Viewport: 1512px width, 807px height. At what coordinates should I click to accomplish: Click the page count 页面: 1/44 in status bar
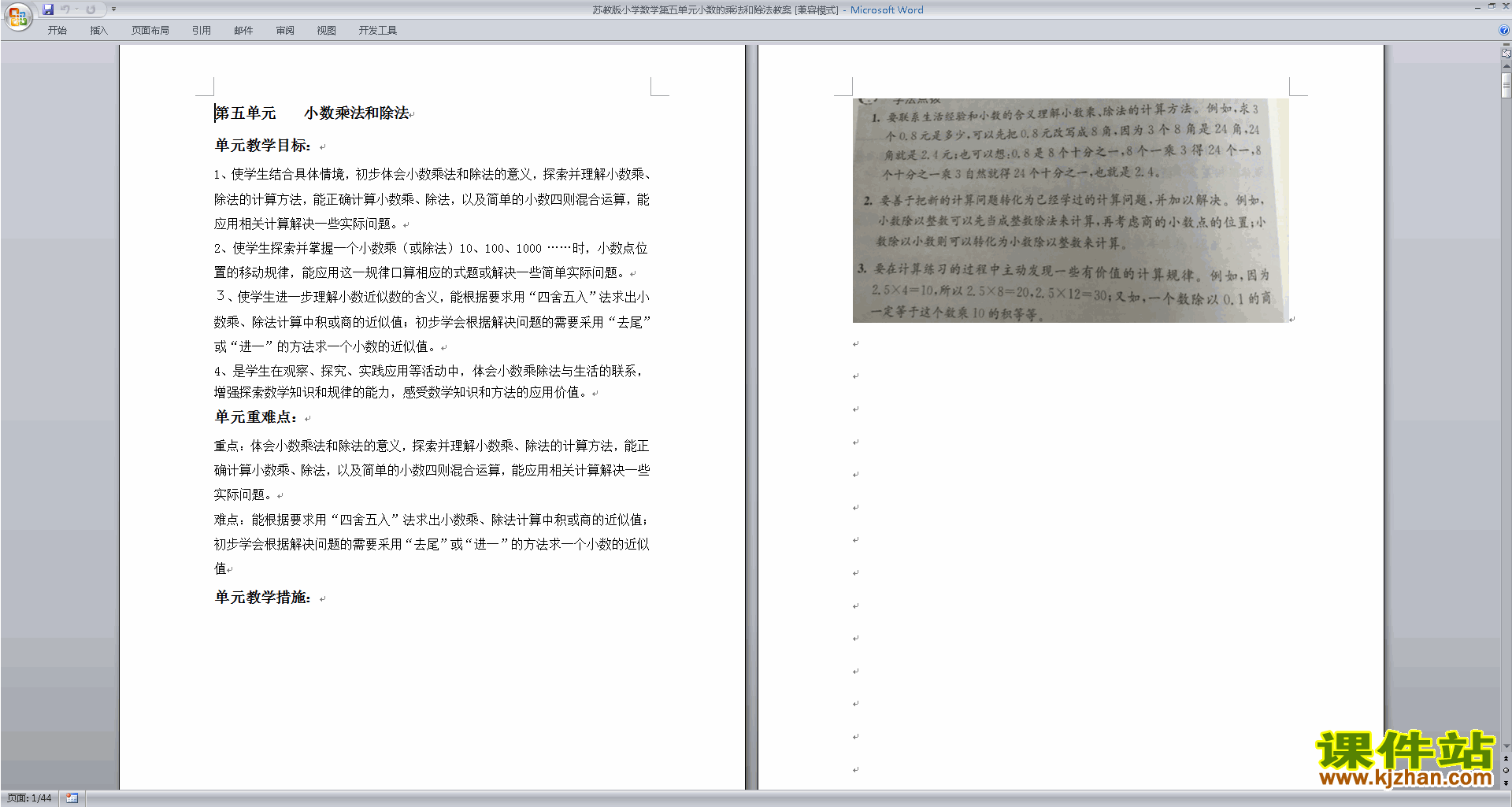pyautogui.click(x=29, y=798)
